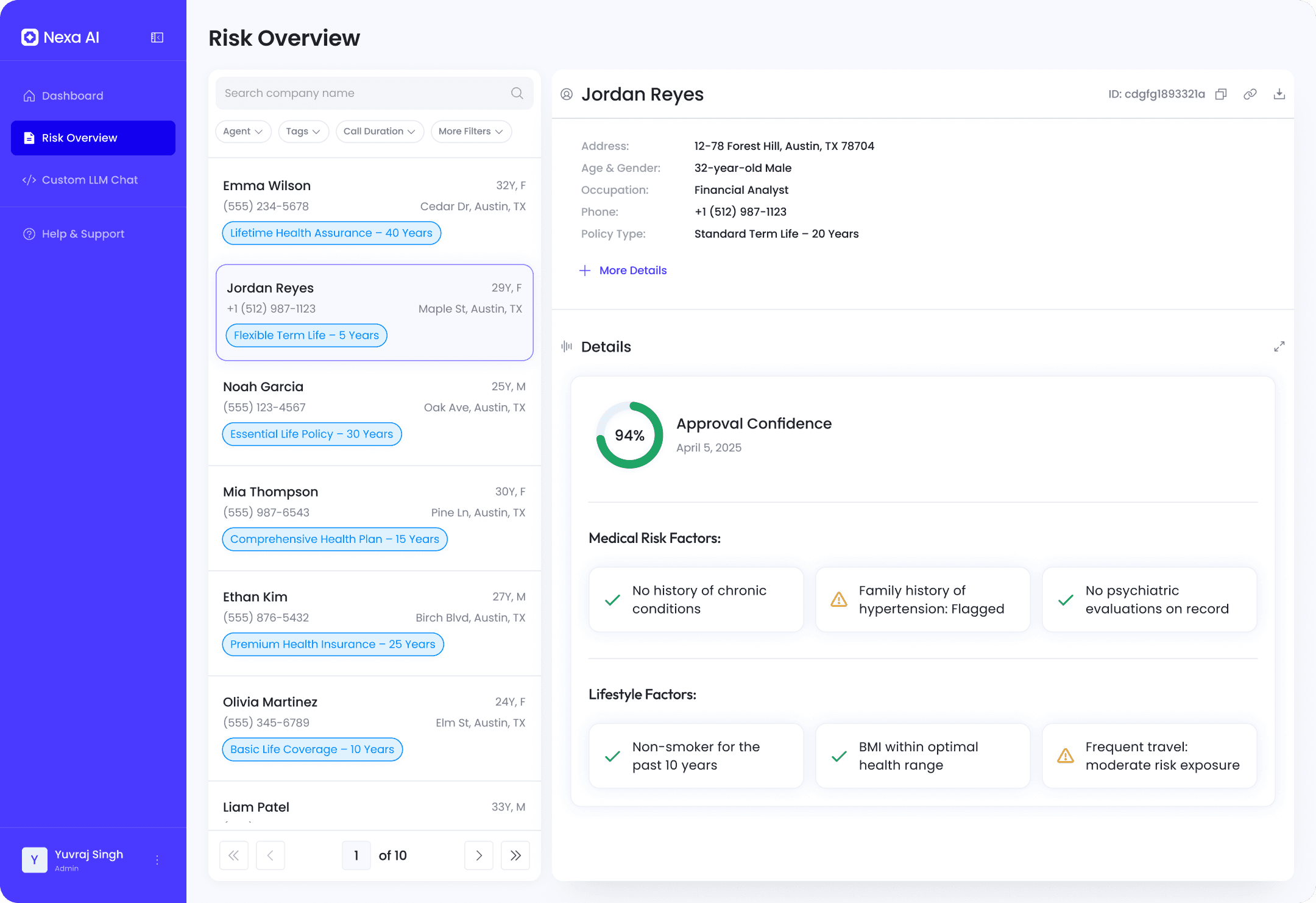
Task: Open Custom LLM Chat from the sidebar
Action: point(90,179)
